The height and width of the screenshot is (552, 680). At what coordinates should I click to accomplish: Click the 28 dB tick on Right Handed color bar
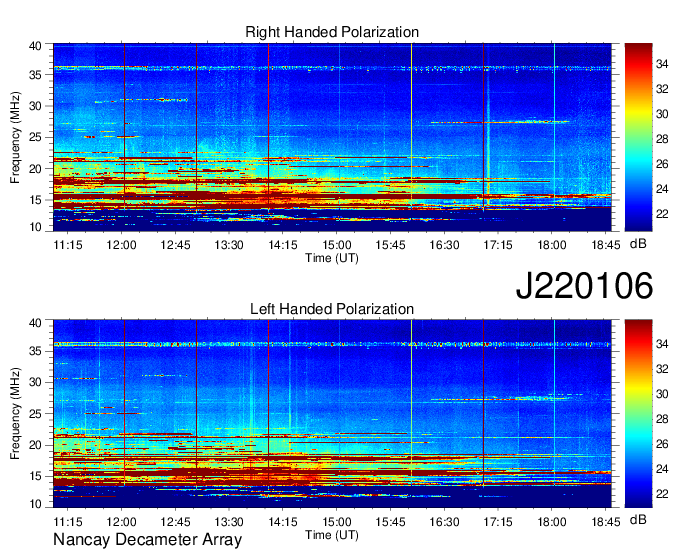pyautogui.click(x=662, y=139)
